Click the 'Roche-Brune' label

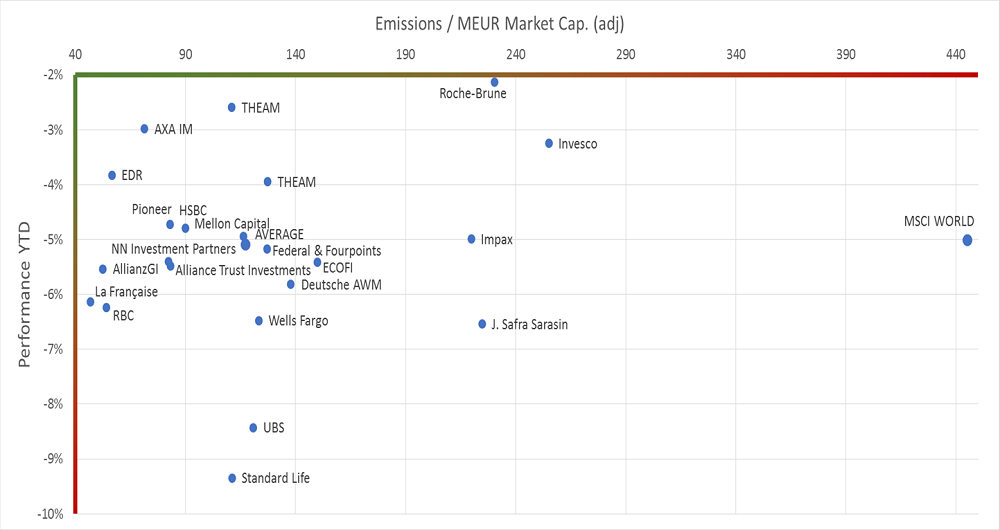[473, 94]
